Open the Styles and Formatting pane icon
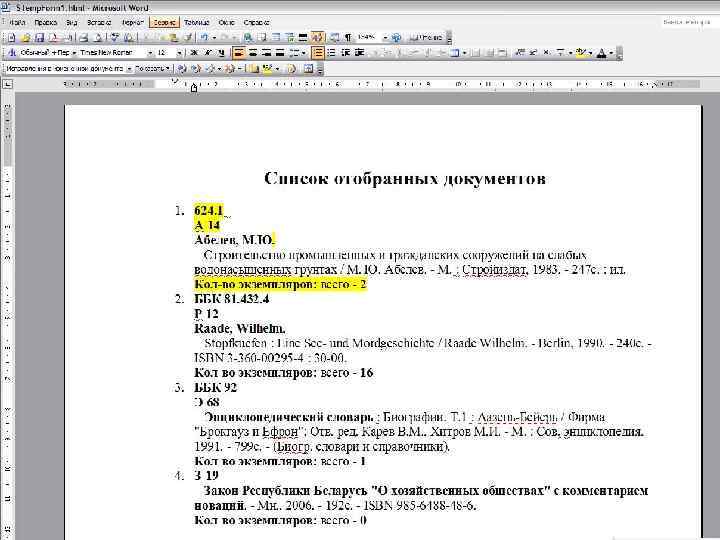 click(12, 53)
